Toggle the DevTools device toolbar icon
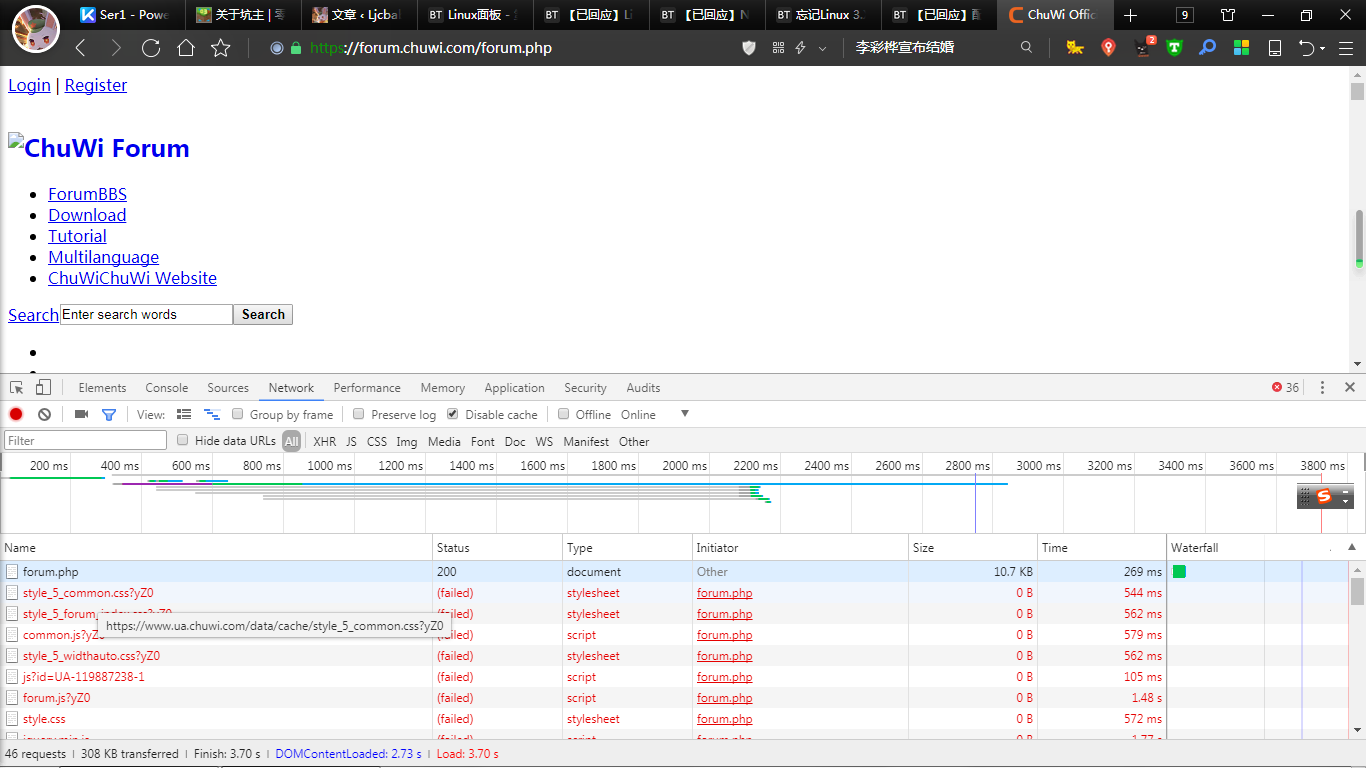 click(x=43, y=388)
